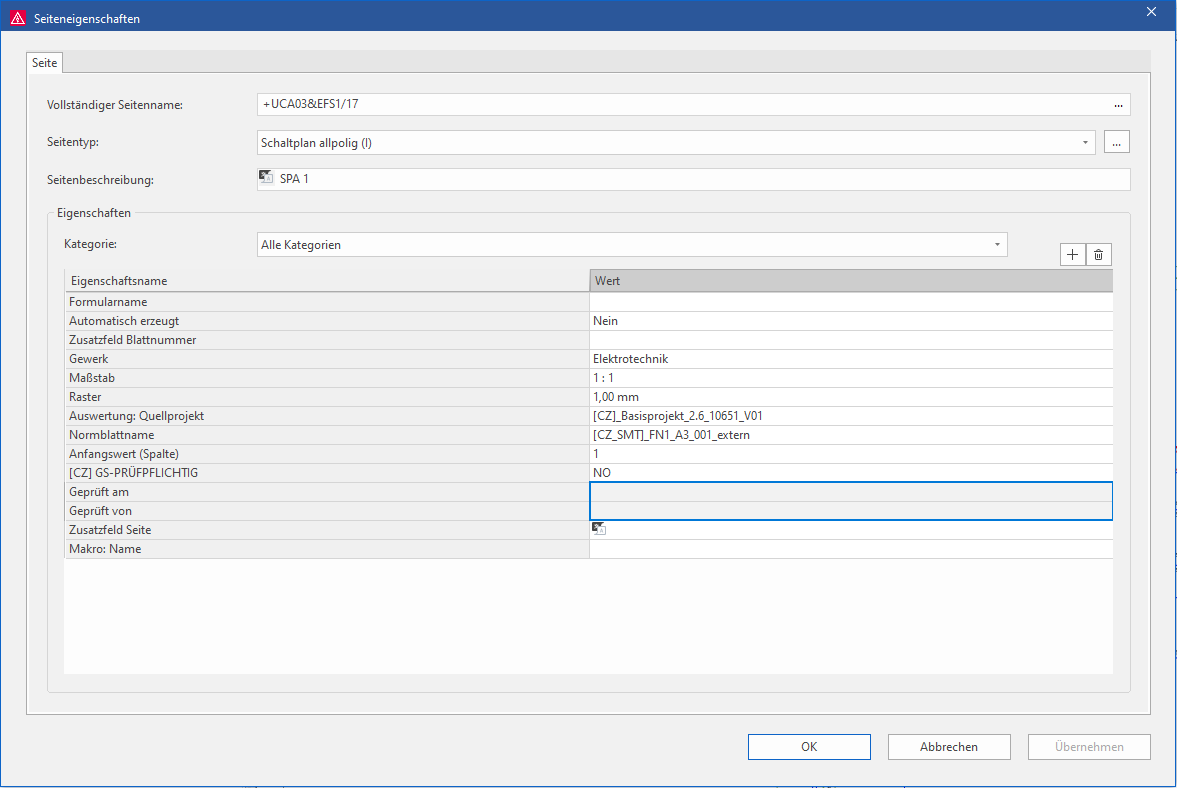This screenshot has height=788, width=1177.
Task: Click the Normblattname value cell
Action: click(x=850, y=435)
